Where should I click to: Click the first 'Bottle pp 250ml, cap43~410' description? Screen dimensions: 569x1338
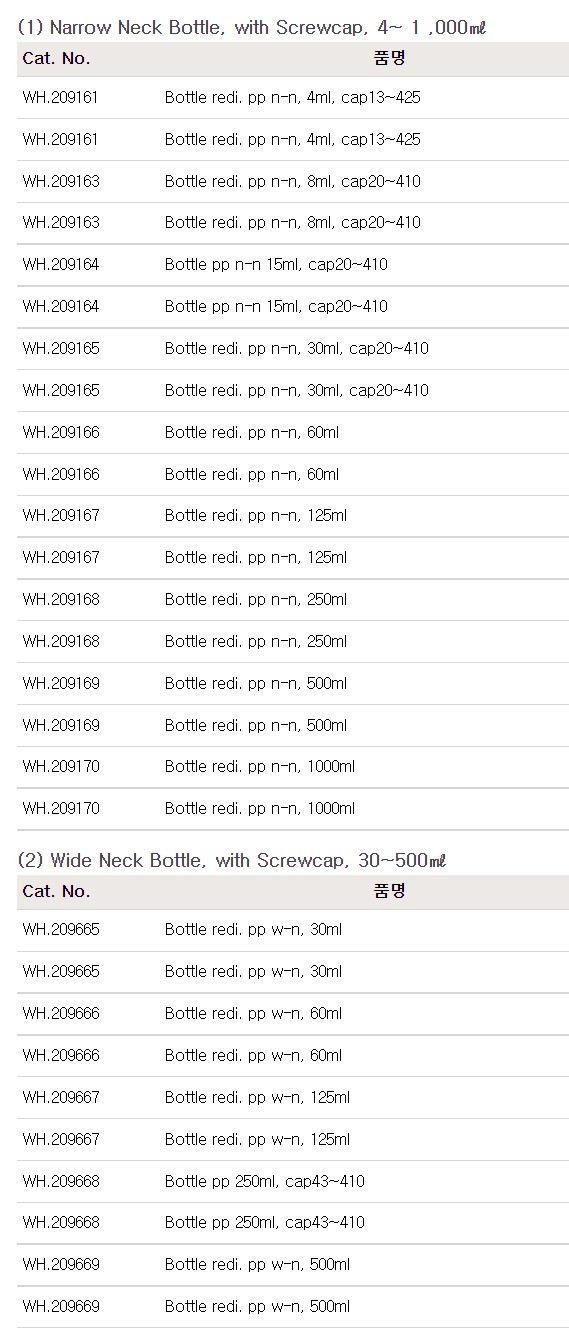click(x=265, y=1181)
